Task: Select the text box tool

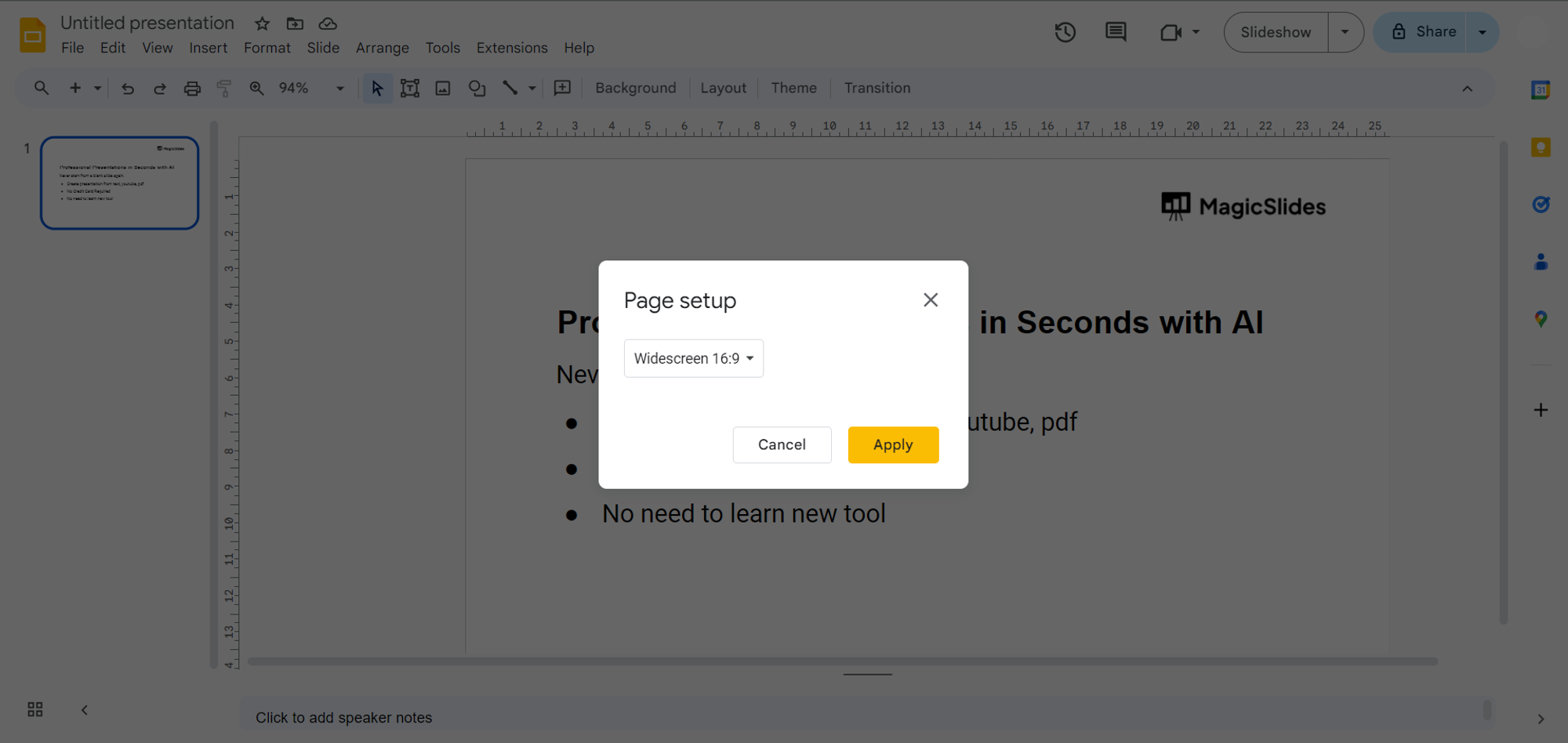Action: (410, 89)
